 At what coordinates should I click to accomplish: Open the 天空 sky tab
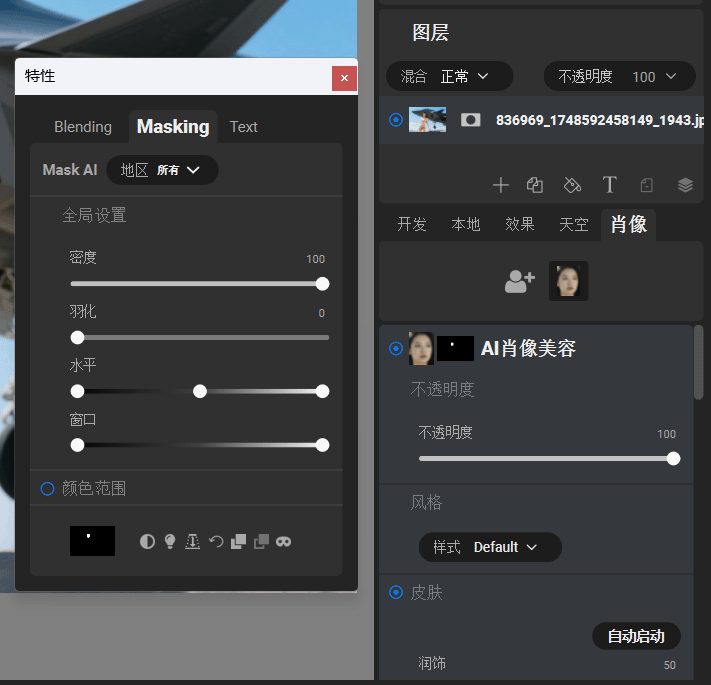[x=574, y=224]
